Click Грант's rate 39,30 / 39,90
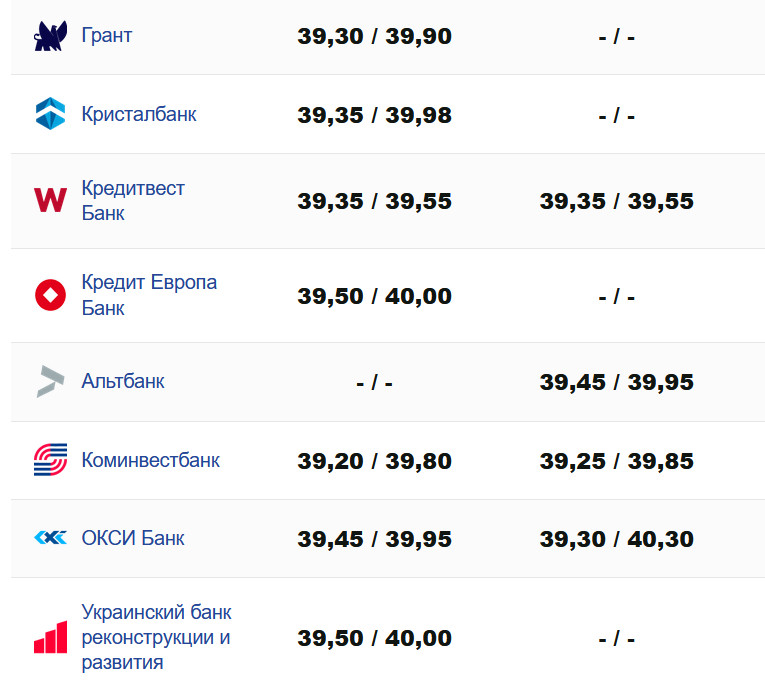 tap(374, 37)
